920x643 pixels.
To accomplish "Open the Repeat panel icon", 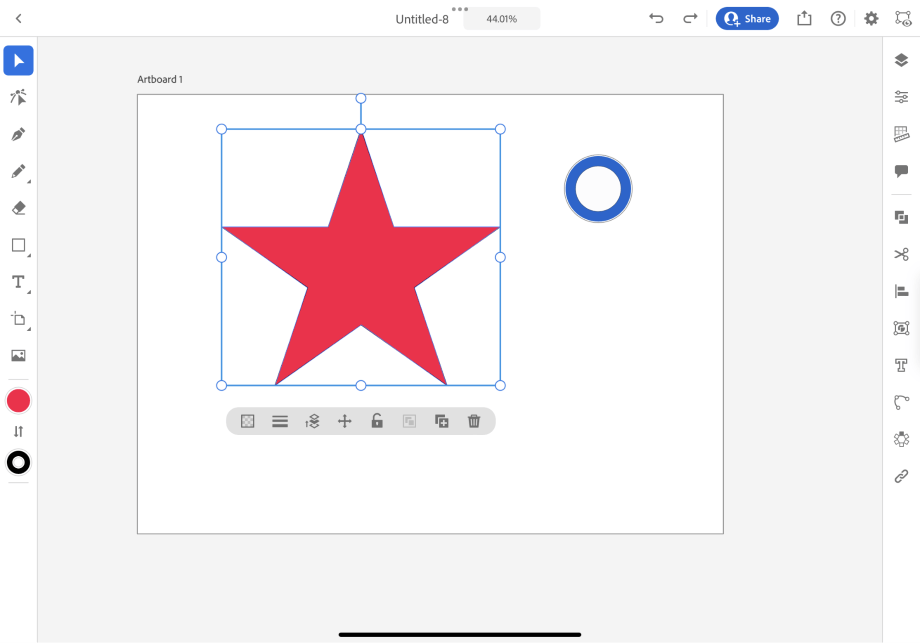I will click(x=901, y=328).
